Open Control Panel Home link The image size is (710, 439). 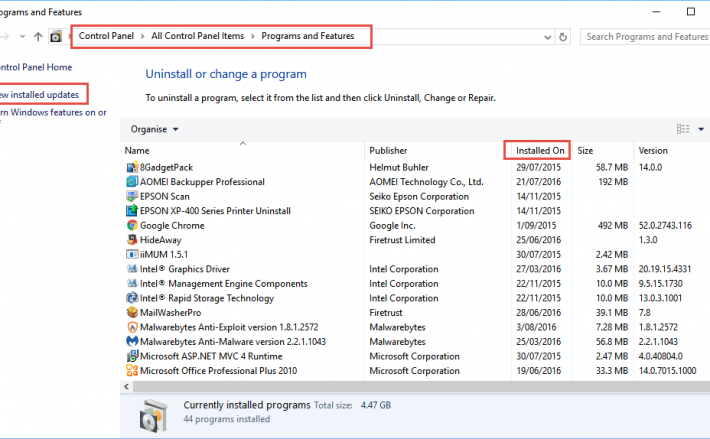point(36,67)
